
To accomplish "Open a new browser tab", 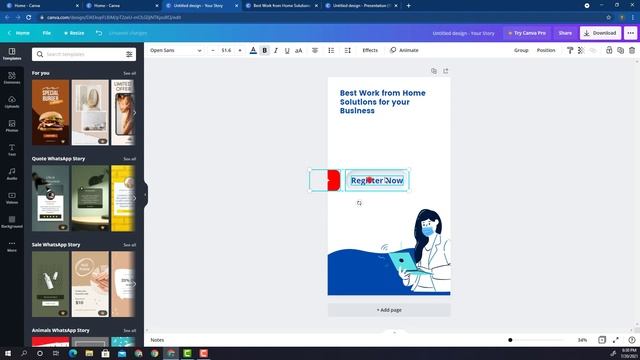I will (408, 6).
